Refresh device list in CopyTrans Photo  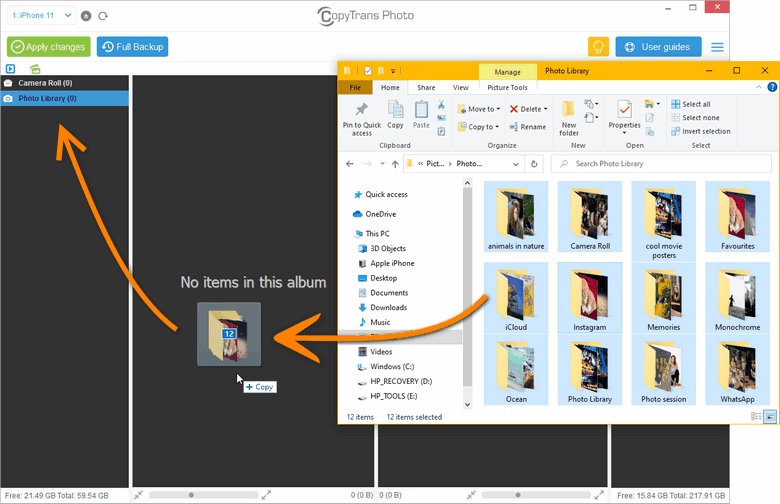103,16
